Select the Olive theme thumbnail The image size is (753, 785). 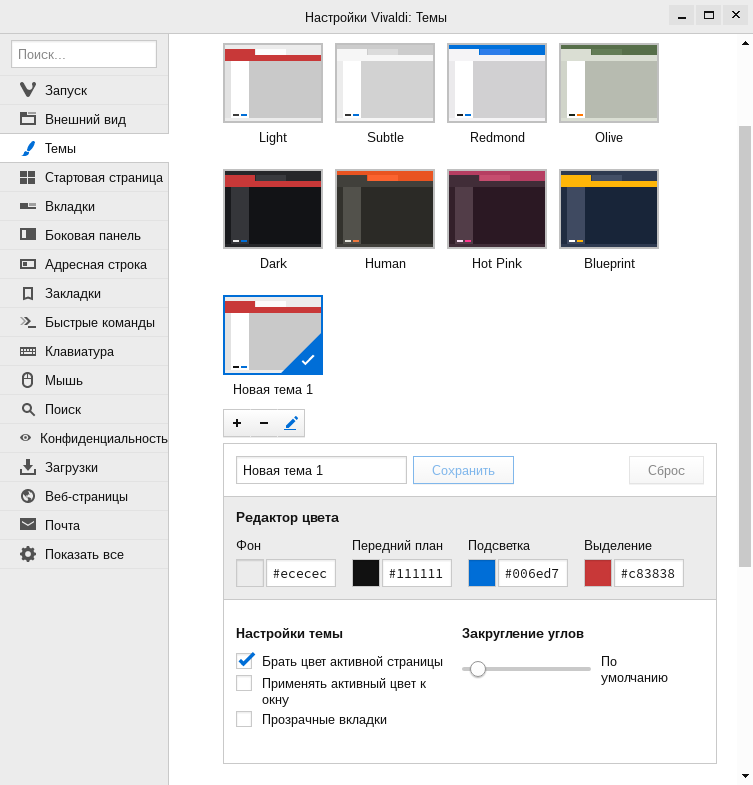(609, 83)
